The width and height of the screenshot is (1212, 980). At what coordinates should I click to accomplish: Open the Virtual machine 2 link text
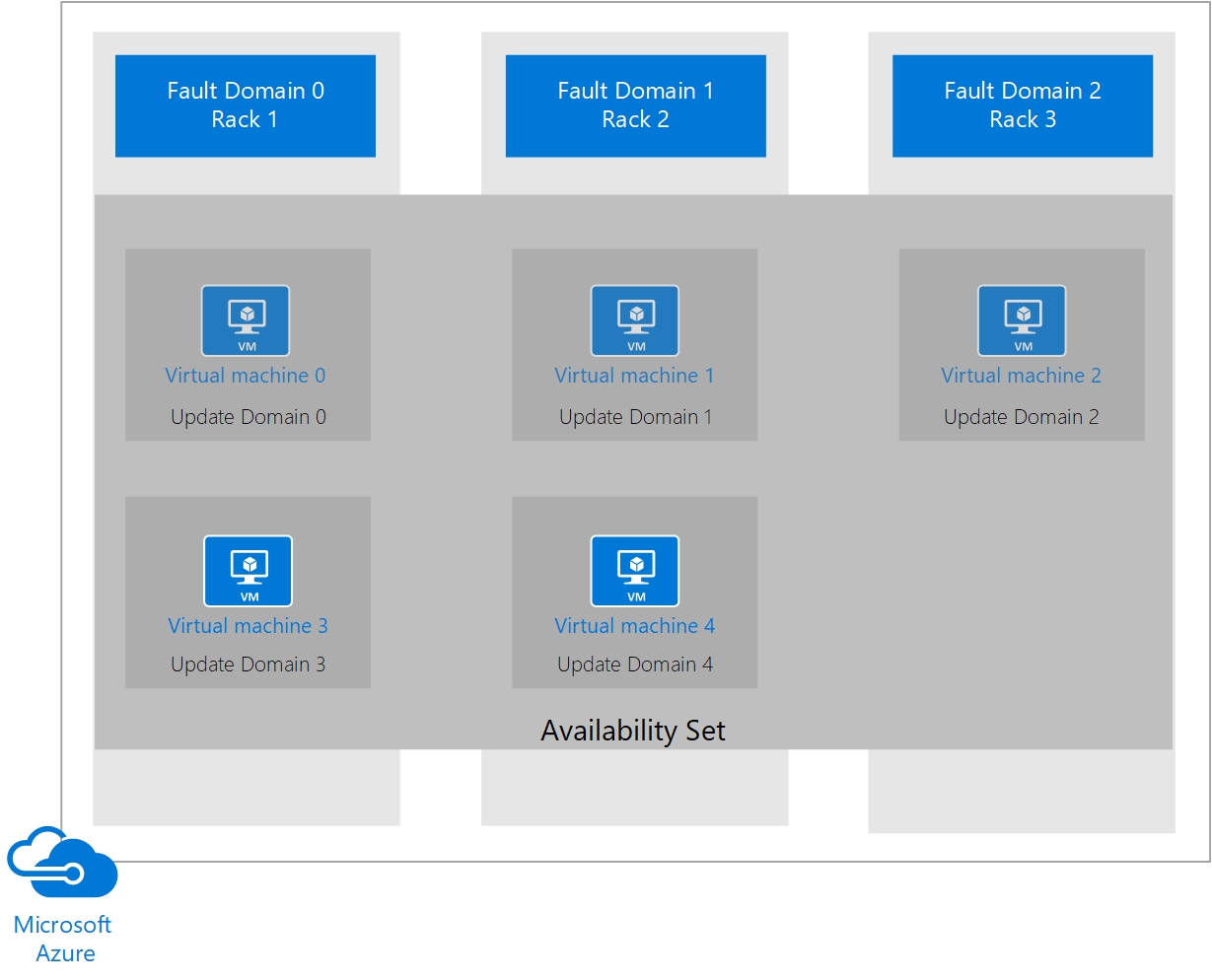tap(1022, 376)
